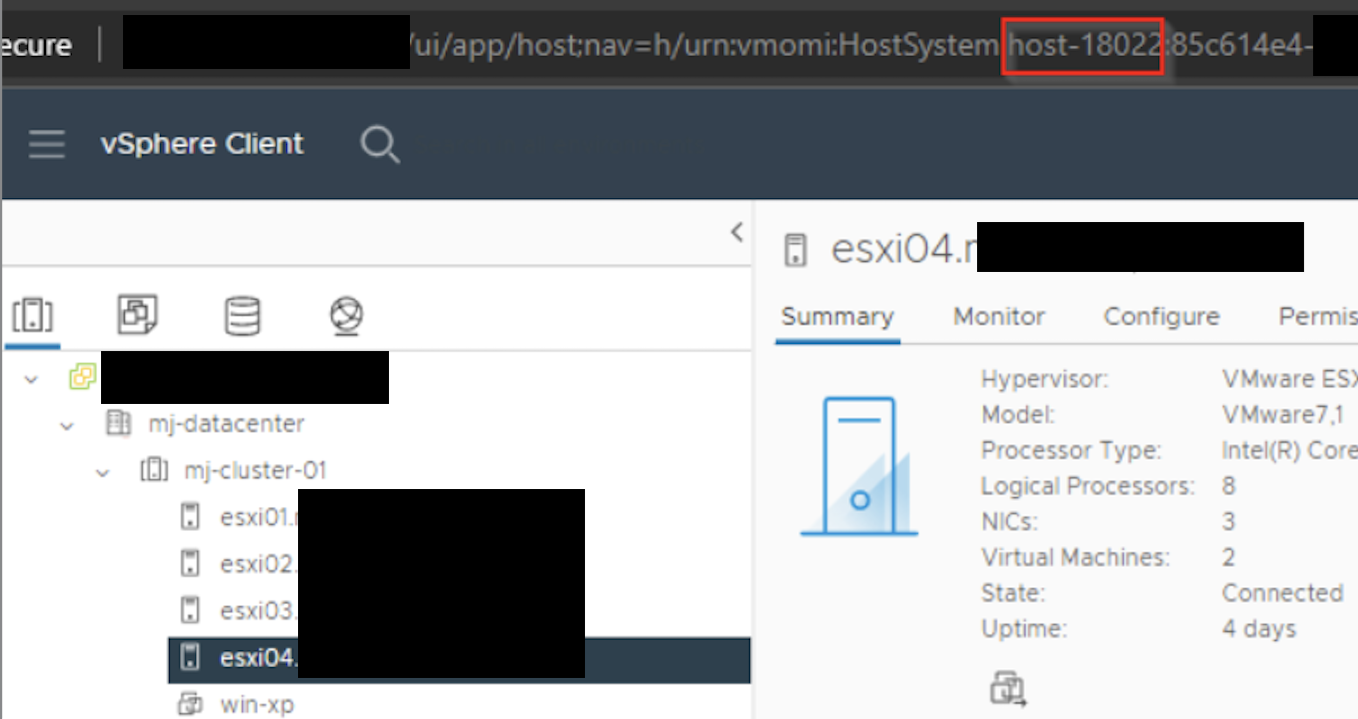The width and height of the screenshot is (1358, 719).
Task: Click the NICs value 3
Action: click(1229, 522)
